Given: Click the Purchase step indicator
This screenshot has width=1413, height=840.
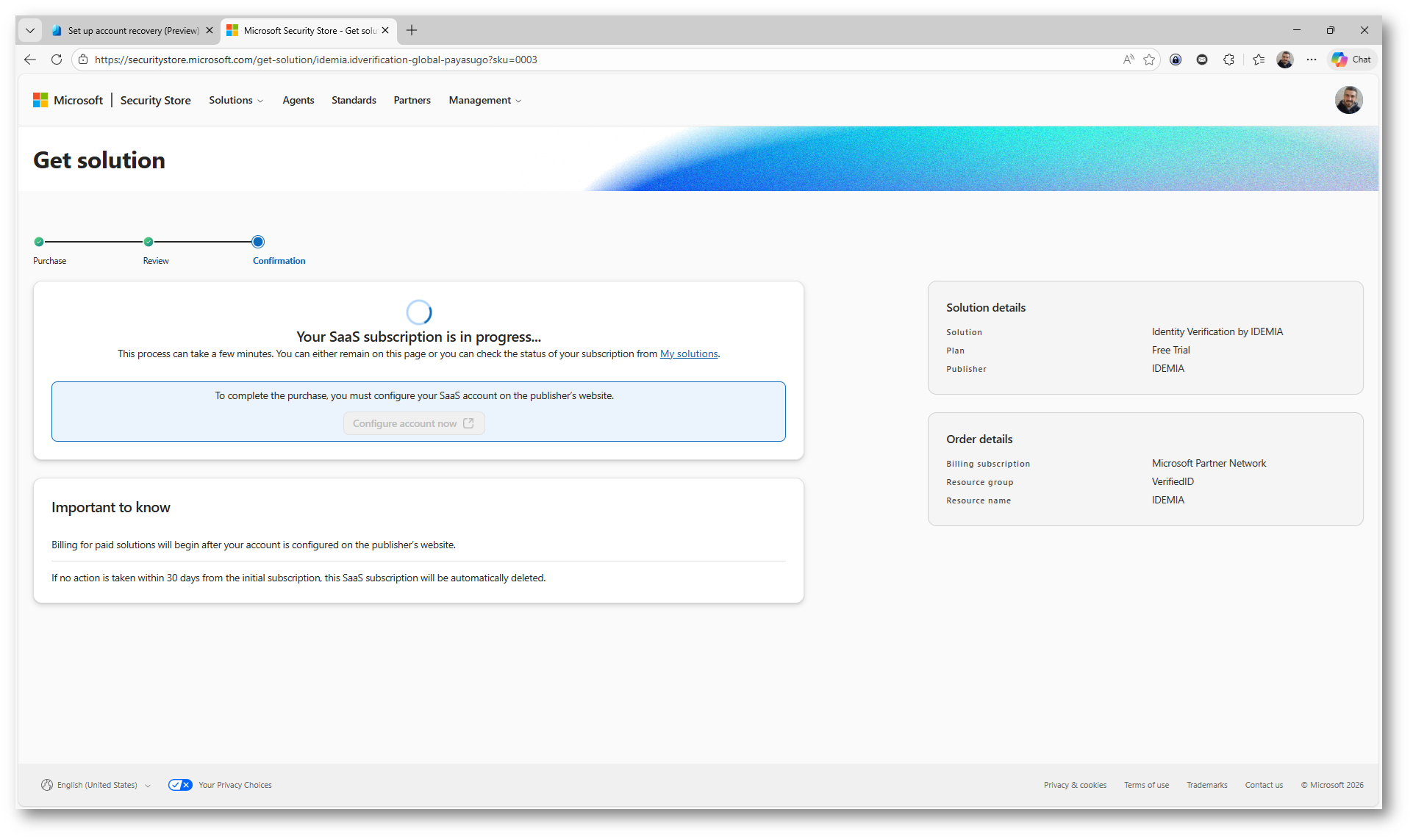Looking at the screenshot, I should point(39,242).
